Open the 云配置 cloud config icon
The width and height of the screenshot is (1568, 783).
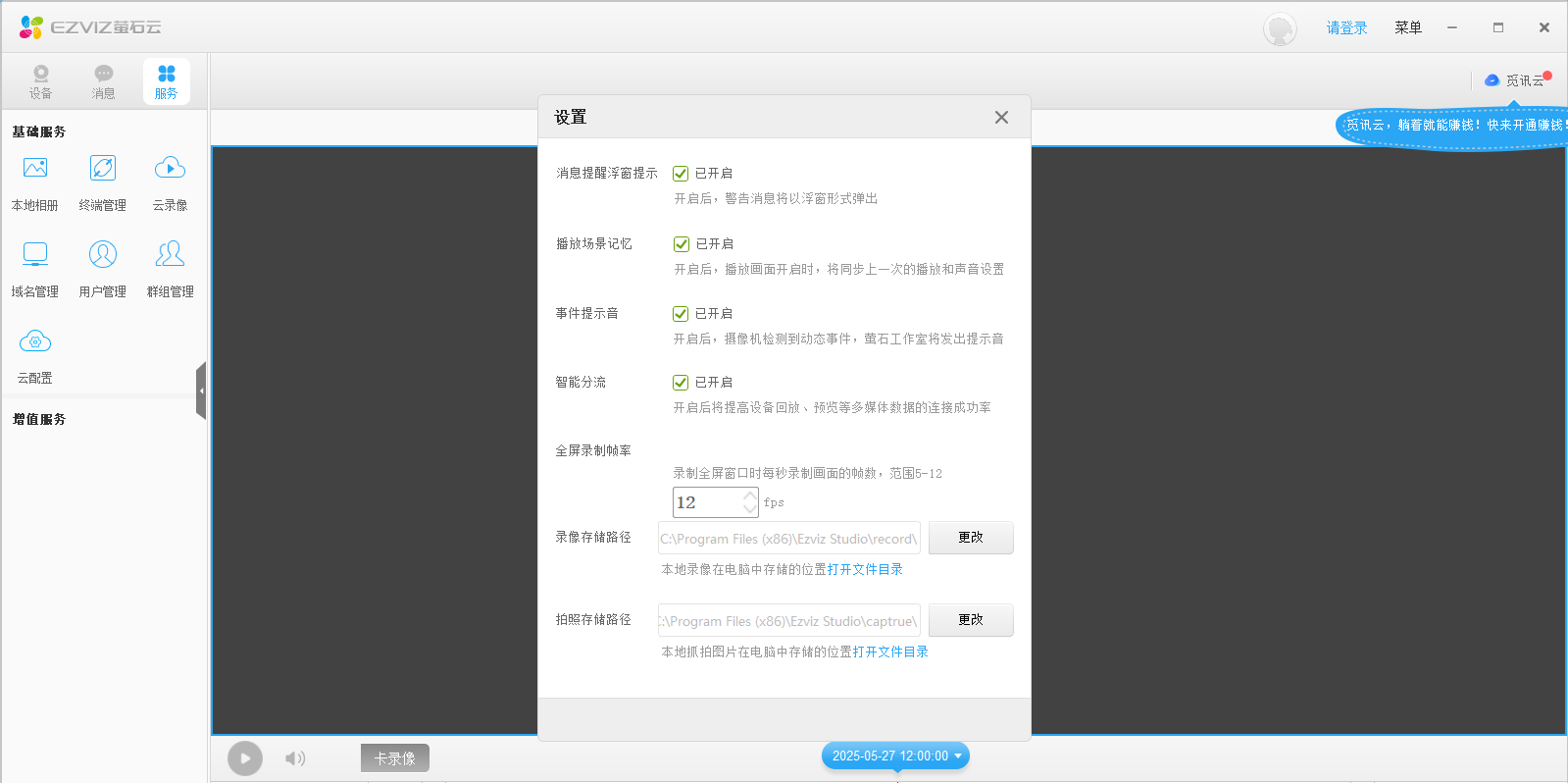tap(35, 342)
